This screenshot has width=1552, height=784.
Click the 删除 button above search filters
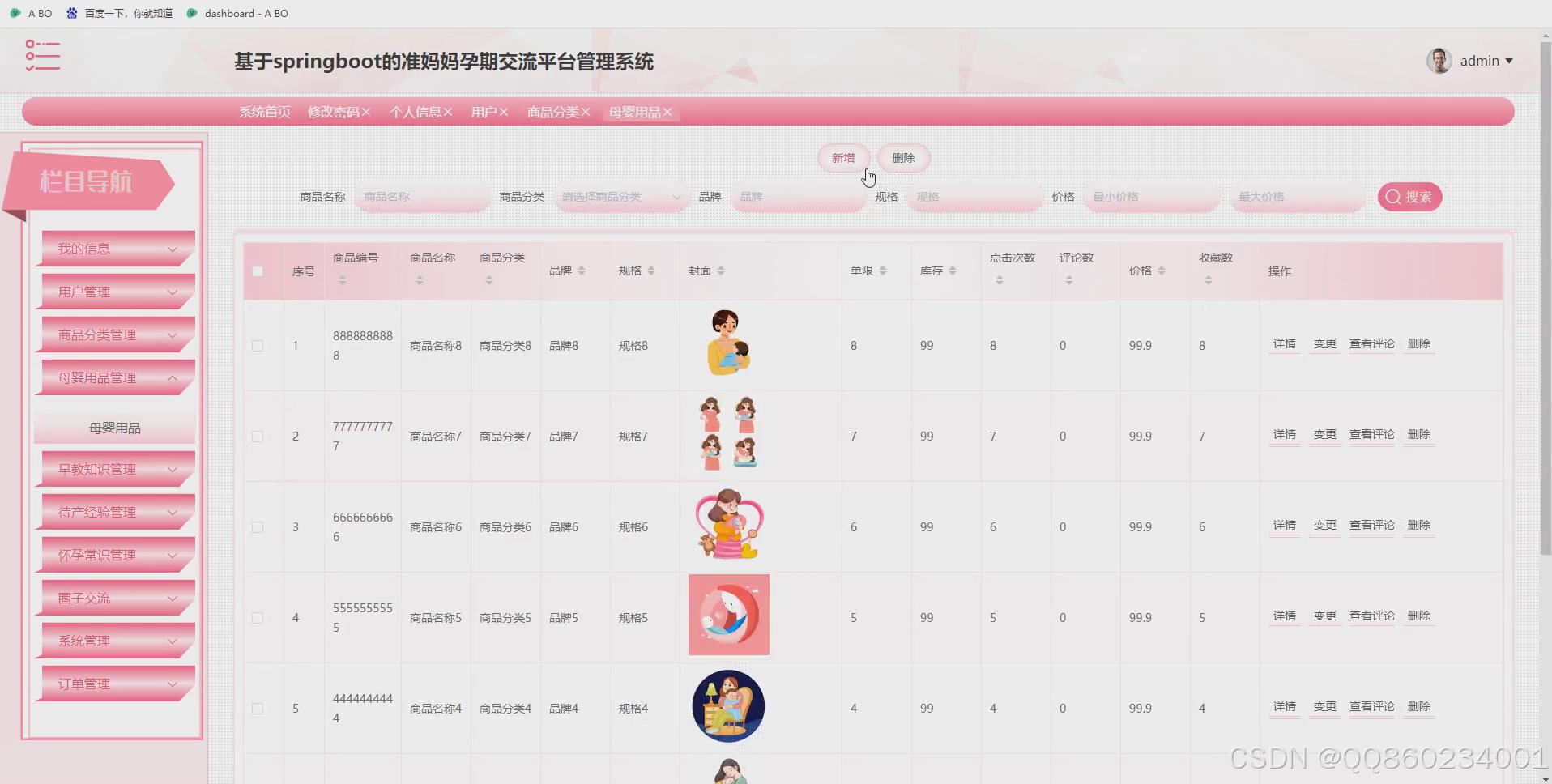click(903, 158)
